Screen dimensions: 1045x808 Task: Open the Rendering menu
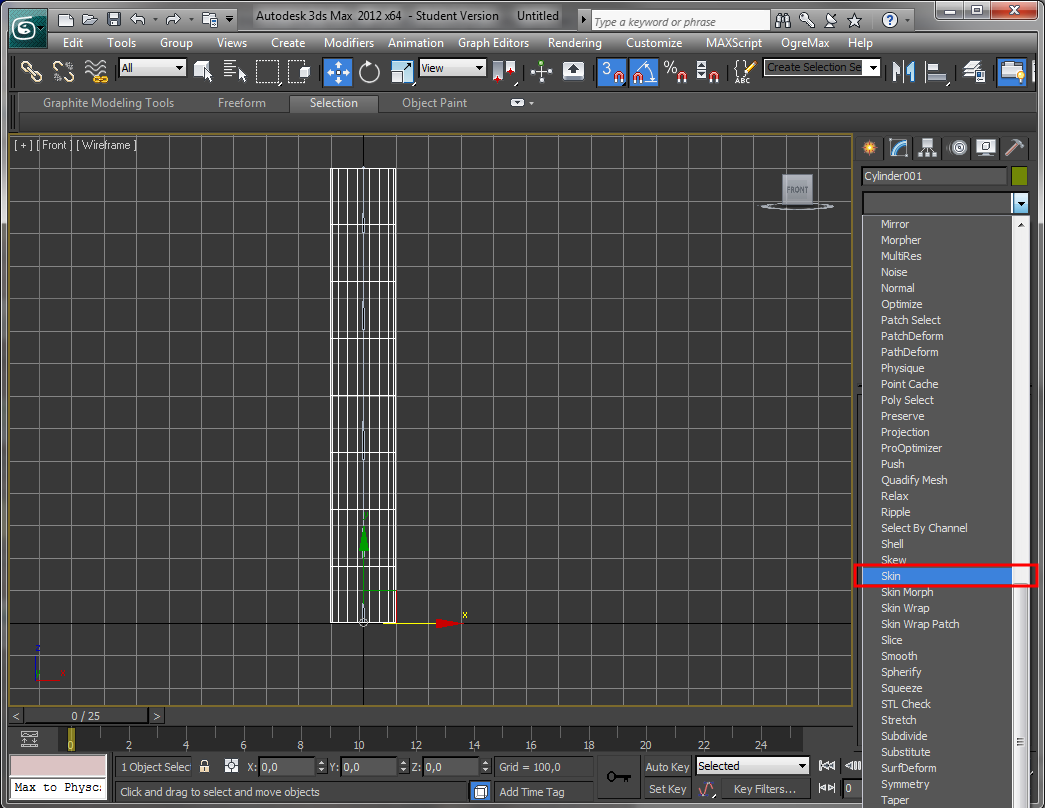tap(574, 43)
